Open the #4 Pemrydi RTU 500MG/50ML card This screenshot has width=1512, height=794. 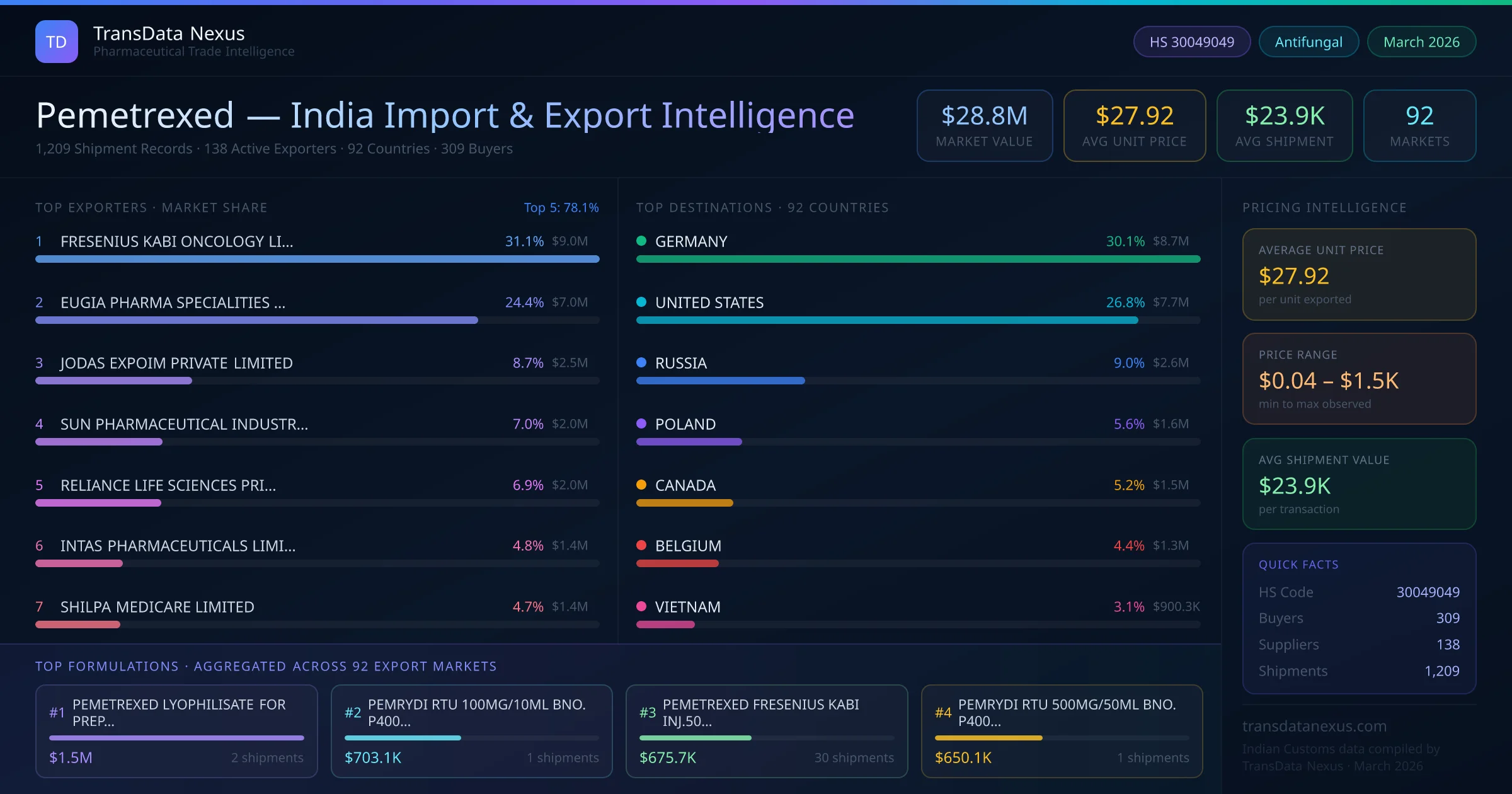(1062, 730)
